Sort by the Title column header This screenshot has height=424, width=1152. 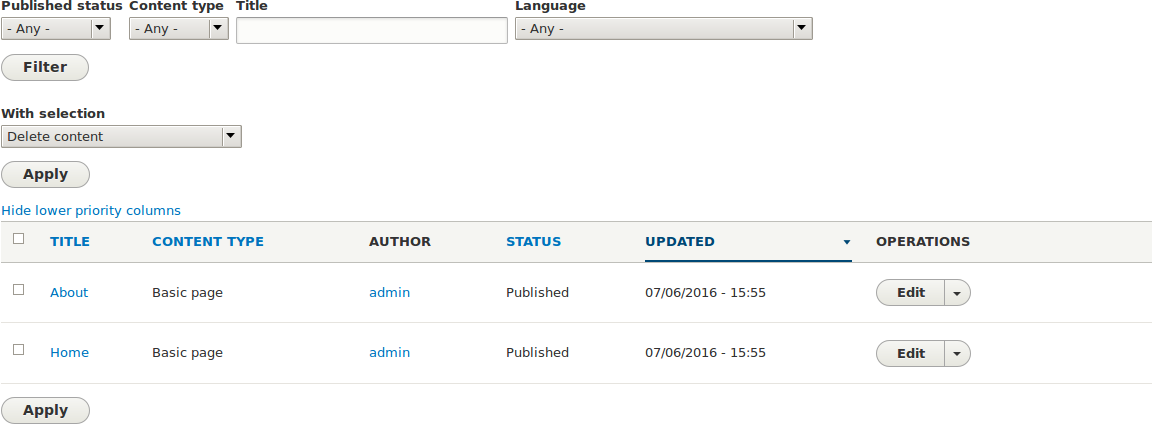click(70, 242)
